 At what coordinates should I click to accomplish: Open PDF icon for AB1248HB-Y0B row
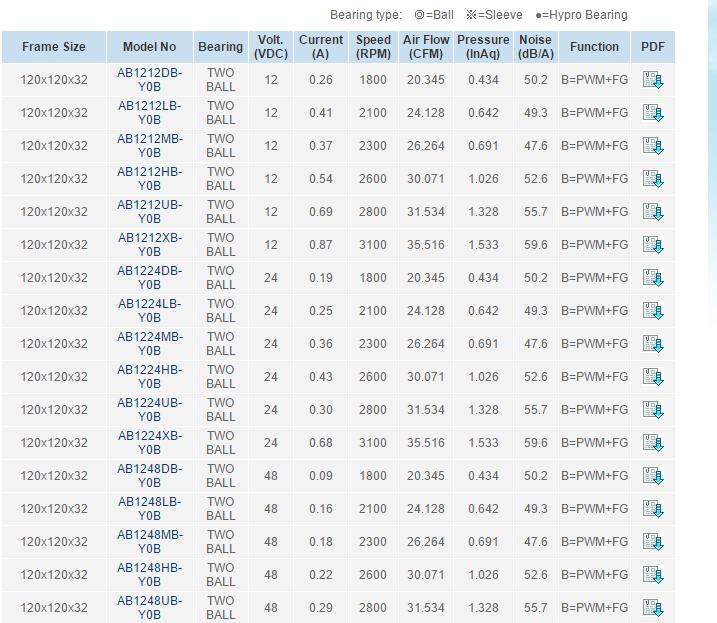coord(653,575)
